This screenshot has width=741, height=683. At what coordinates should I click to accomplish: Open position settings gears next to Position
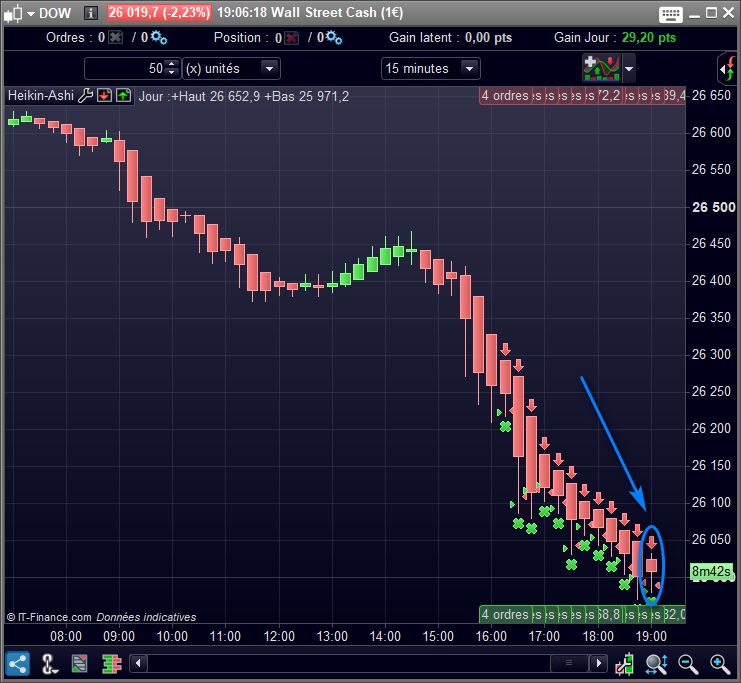[x=334, y=38]
